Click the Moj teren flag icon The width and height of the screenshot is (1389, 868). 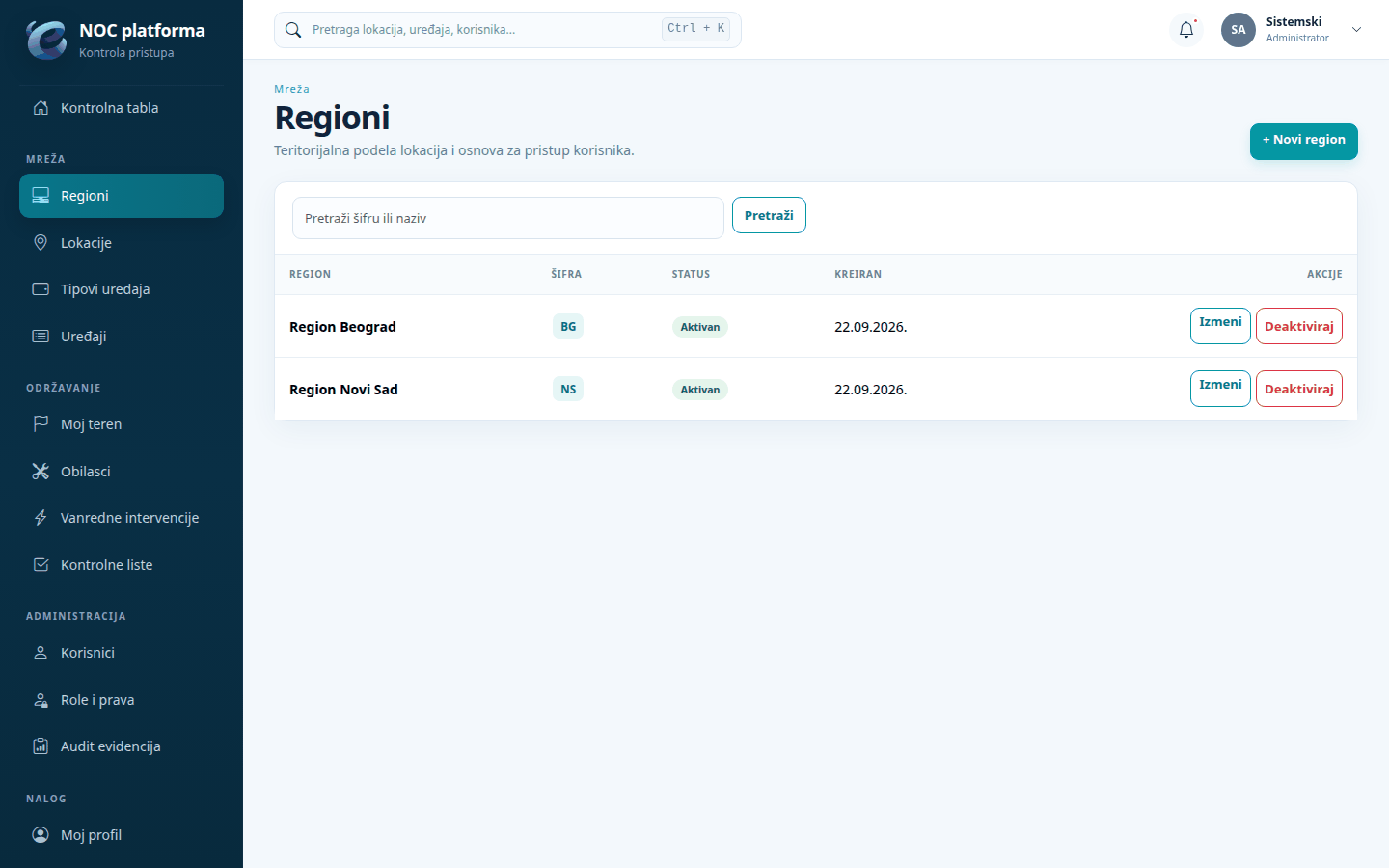[x=41, y=424]
